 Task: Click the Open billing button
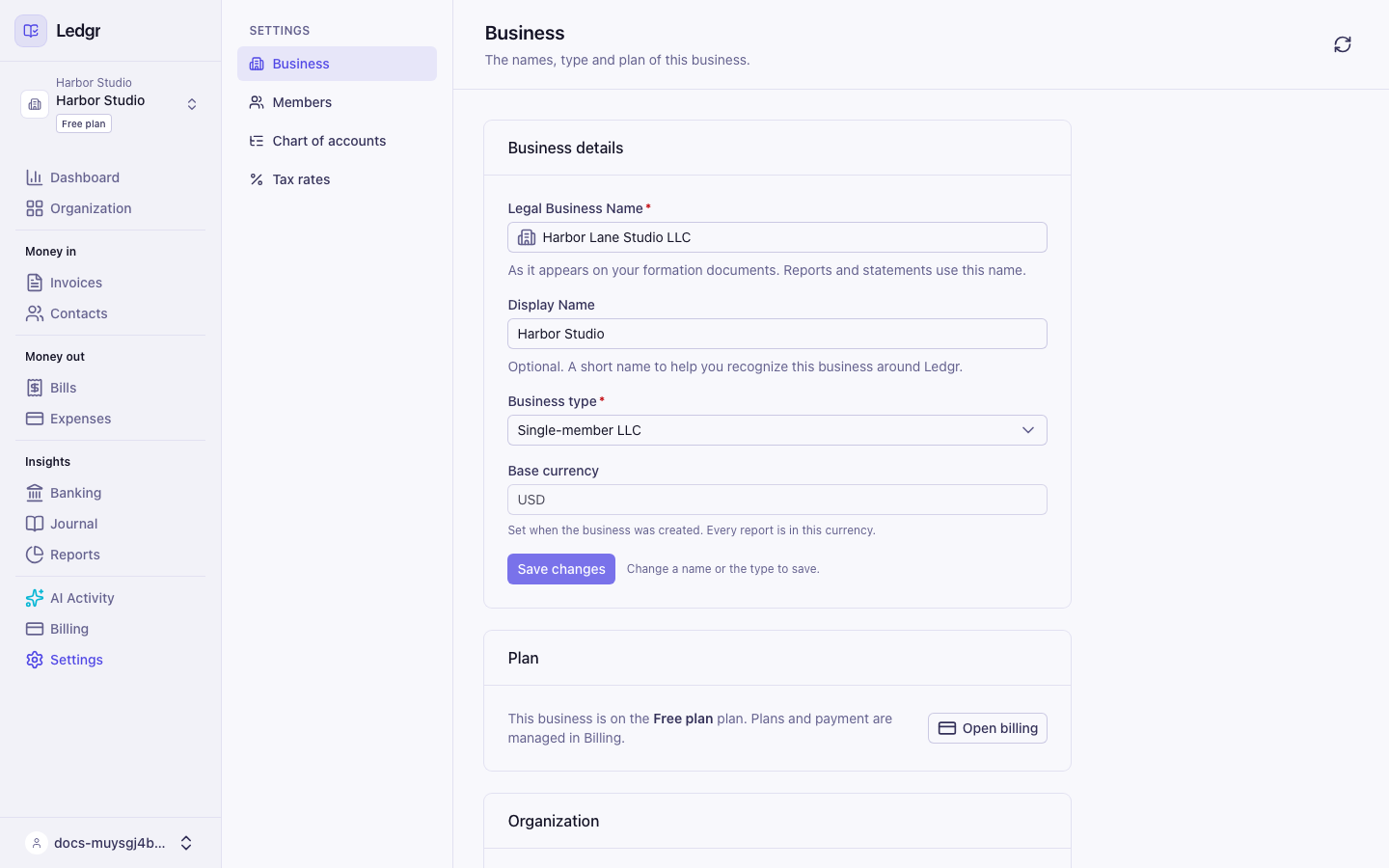[x=988, y=728]
